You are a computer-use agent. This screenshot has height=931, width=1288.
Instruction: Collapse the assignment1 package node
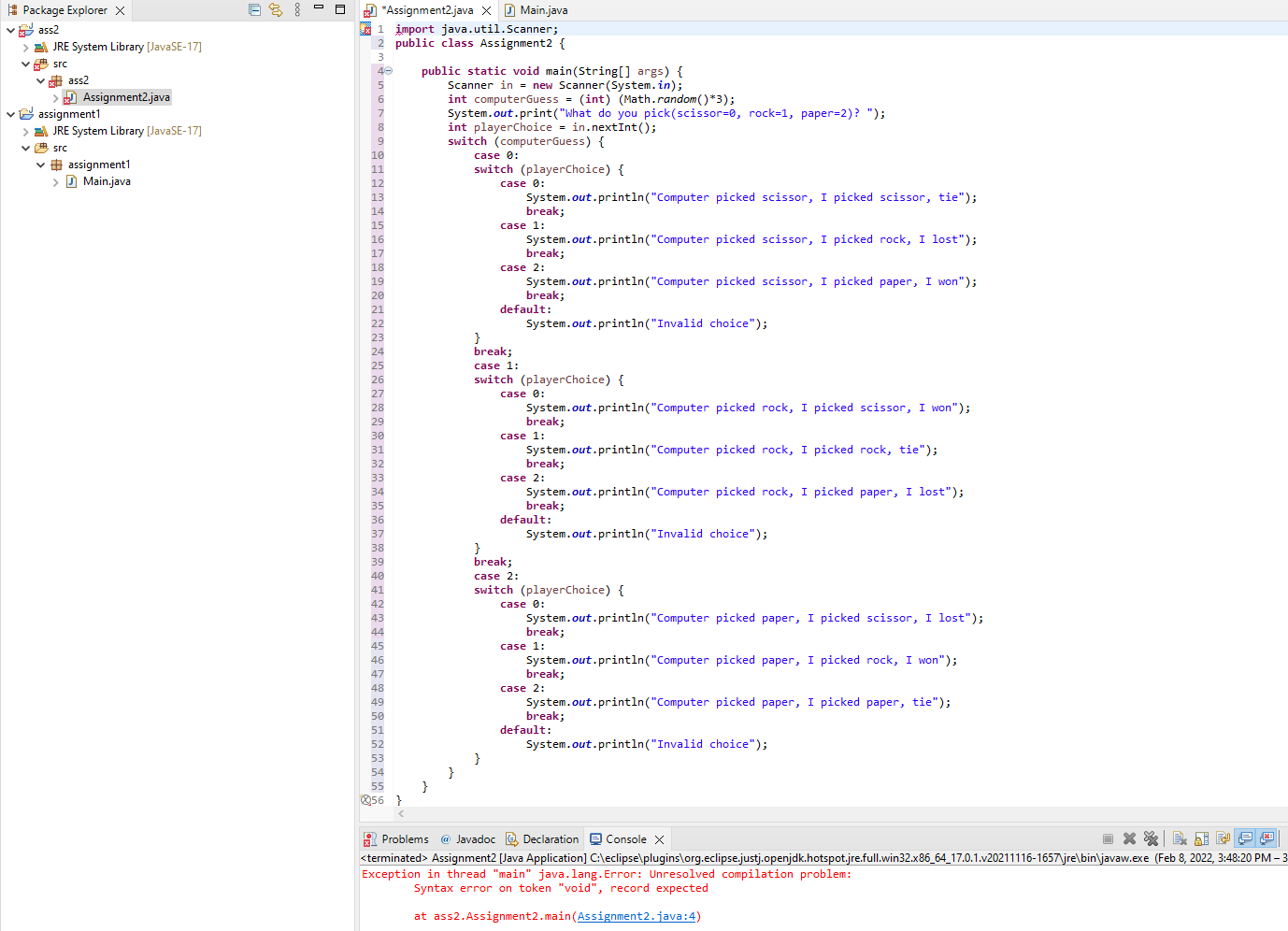40,165
